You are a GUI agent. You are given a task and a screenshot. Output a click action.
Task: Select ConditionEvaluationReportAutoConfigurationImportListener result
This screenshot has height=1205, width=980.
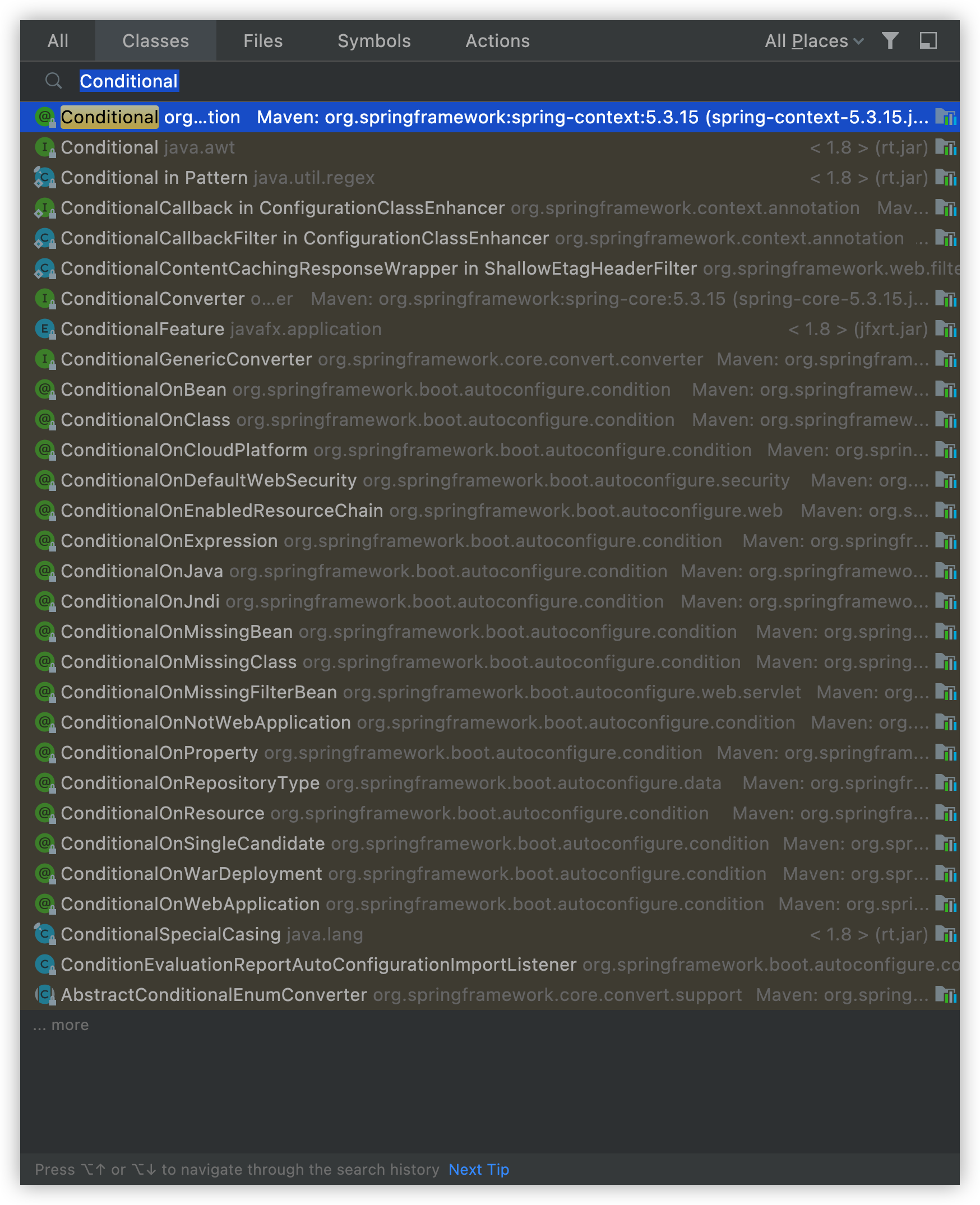(x=490, y=964)
